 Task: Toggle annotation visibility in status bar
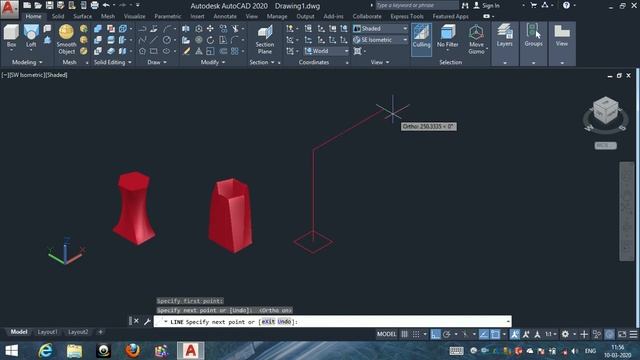pyautogui.click(x=515, y=334)
